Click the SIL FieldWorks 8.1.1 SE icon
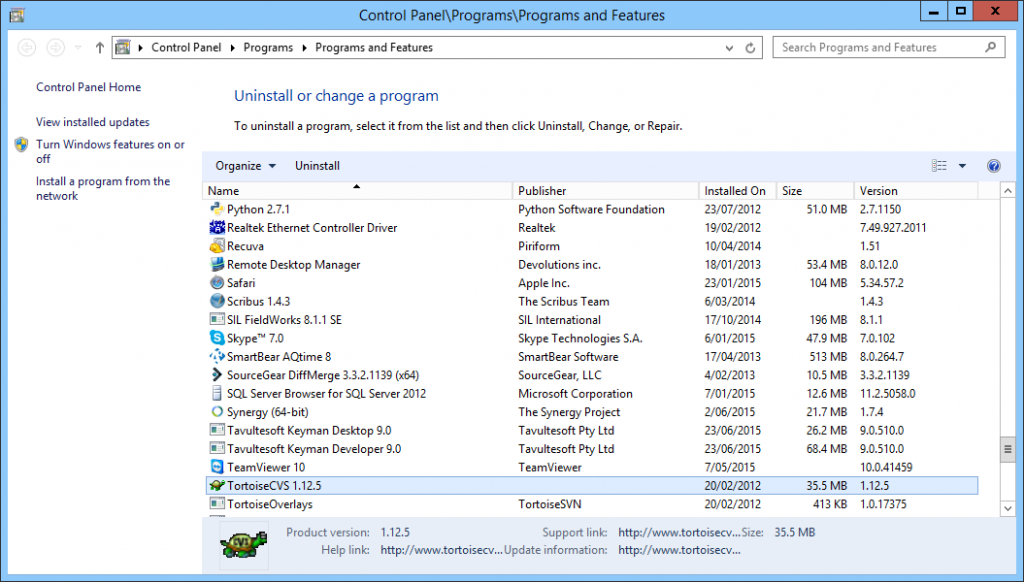The image size is (1024, 582). [217, 319]
